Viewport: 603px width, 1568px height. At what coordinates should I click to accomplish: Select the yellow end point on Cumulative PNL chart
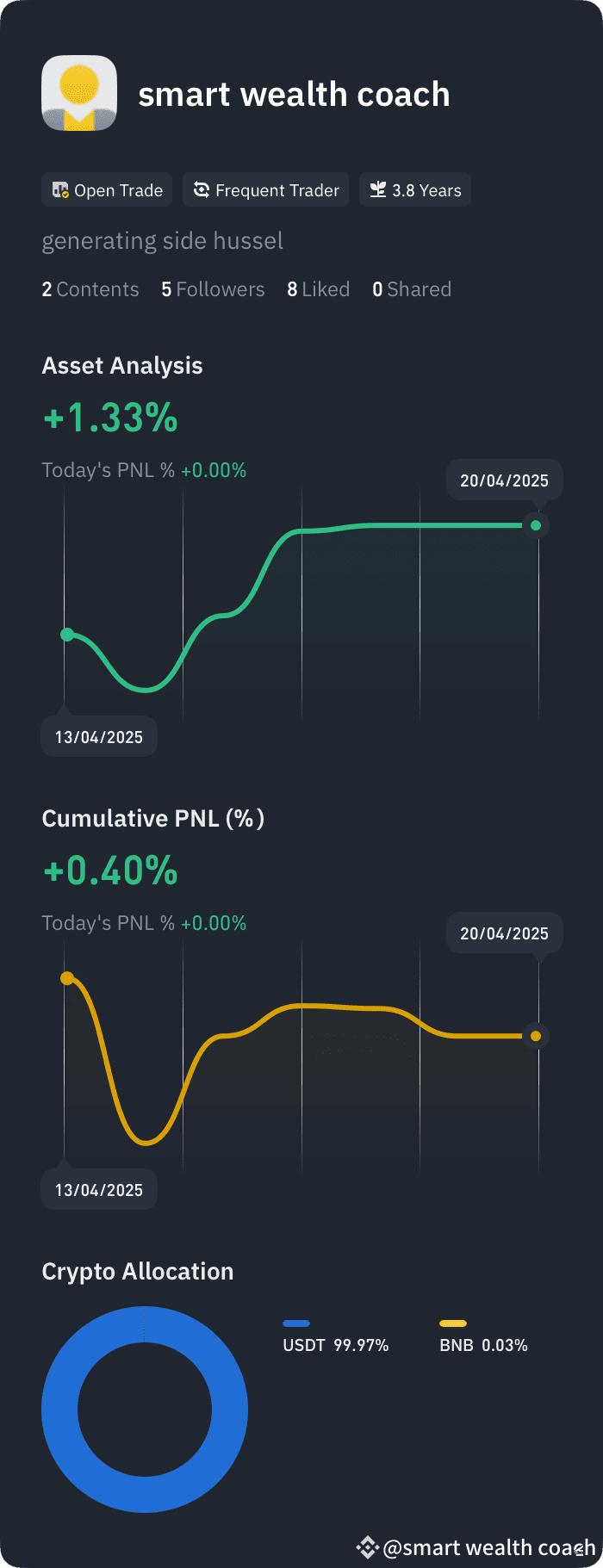pos(536,1036)
